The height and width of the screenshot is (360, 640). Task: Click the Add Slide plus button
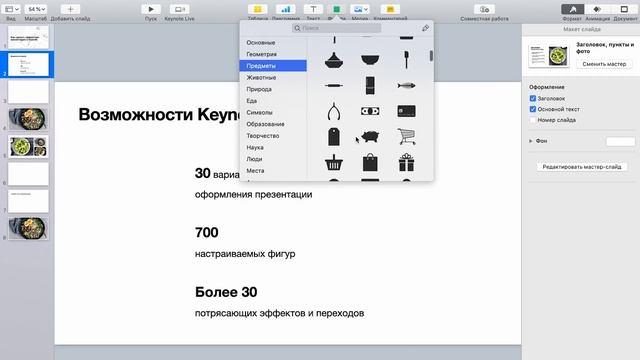pos(70,9)
